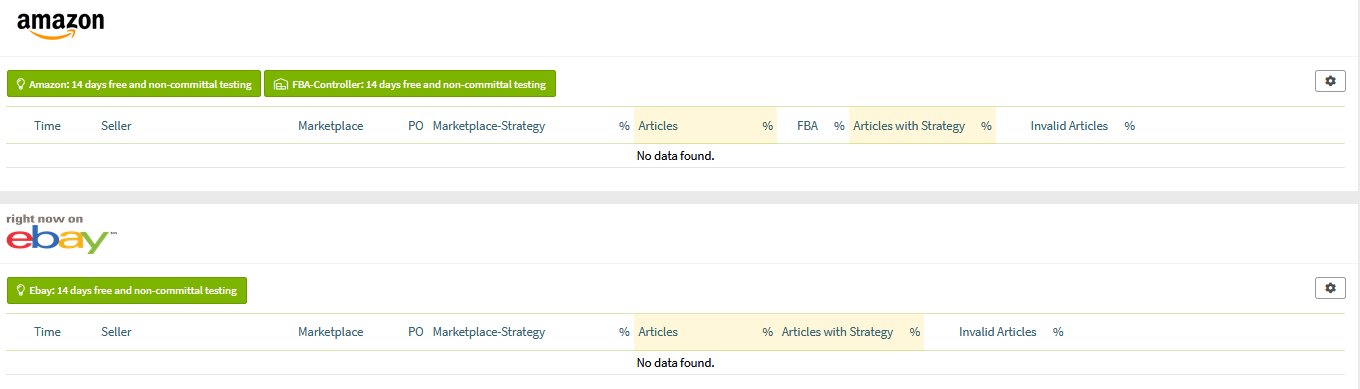Image resolution: width=1360 pixels, height=389 pixels.
Task: Sort Amazon table by Seller column
Action: click(x=116, y=126)
